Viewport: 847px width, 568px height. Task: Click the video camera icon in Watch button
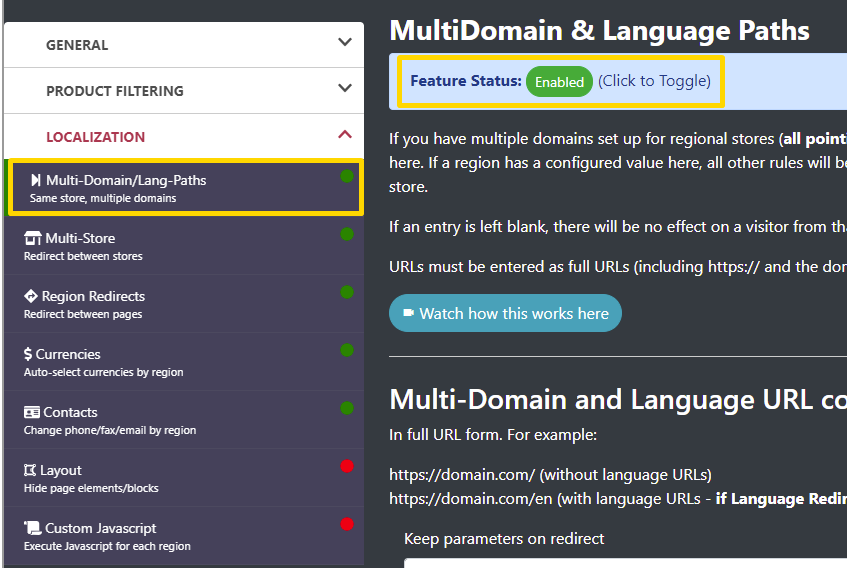[x=408, y=313]
